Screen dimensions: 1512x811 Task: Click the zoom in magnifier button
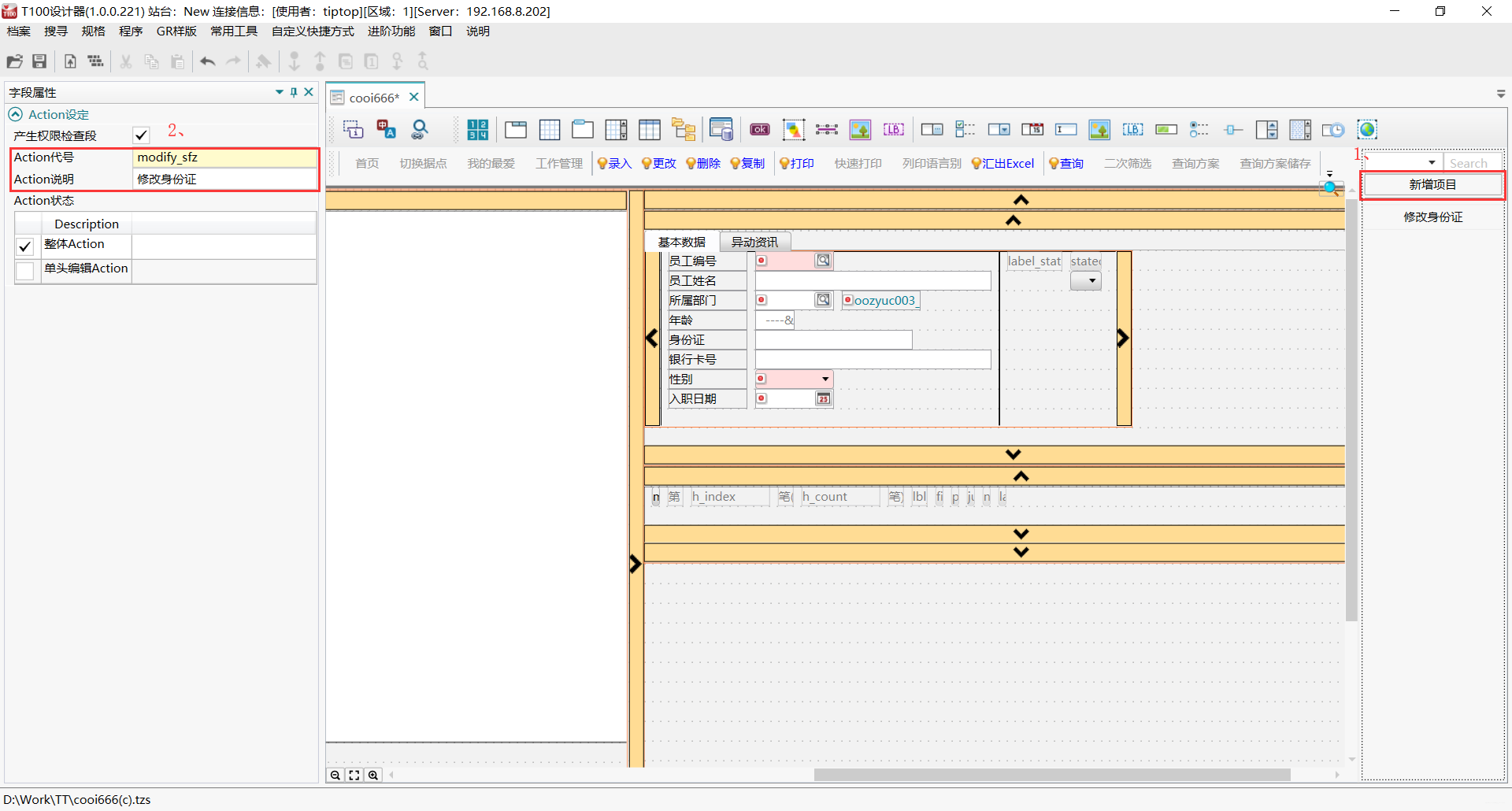pos(373,775)
